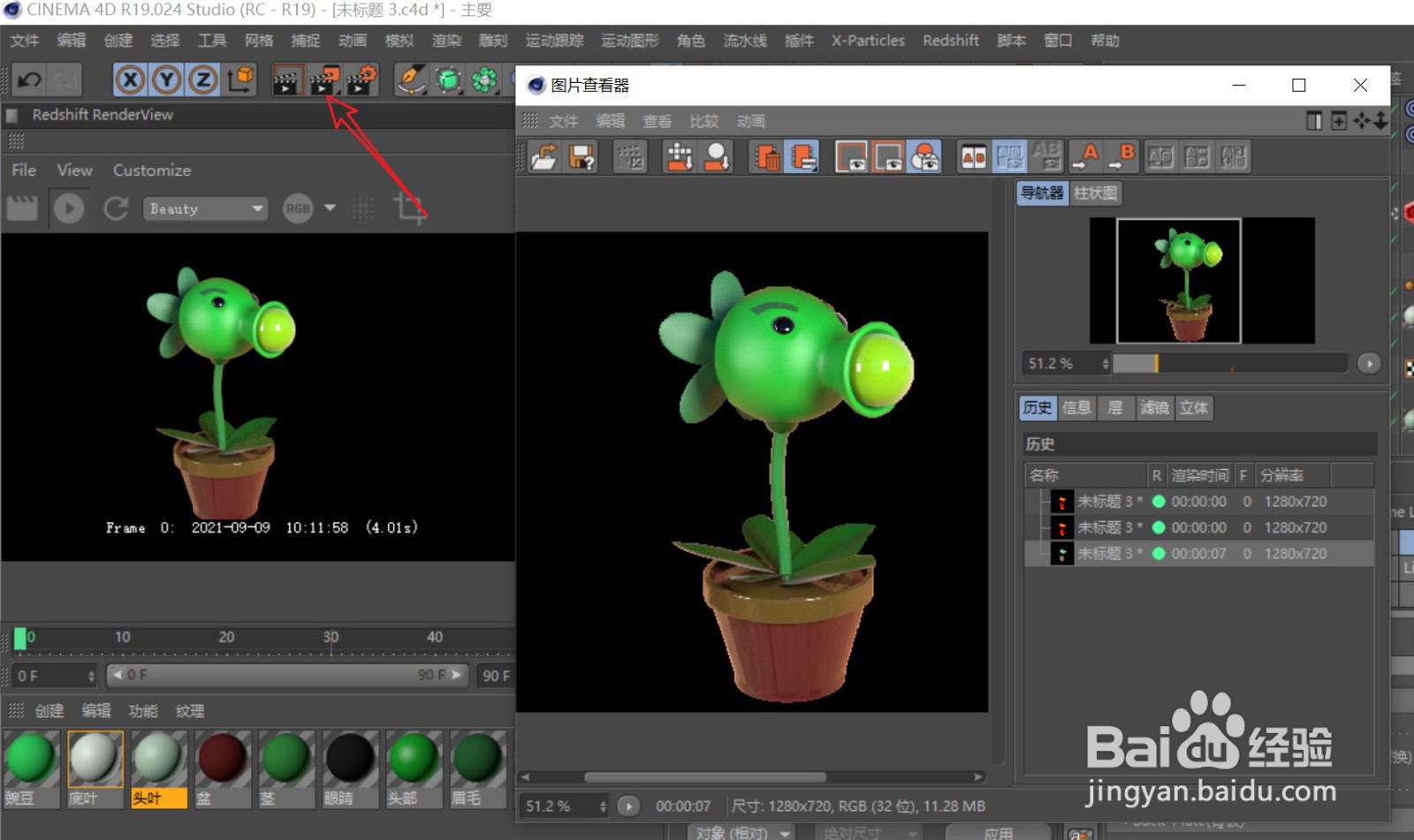This screenshot has height=840, width=1414.
Task: Open the Edit Render Settings gear icon
Action: (361, 80)
